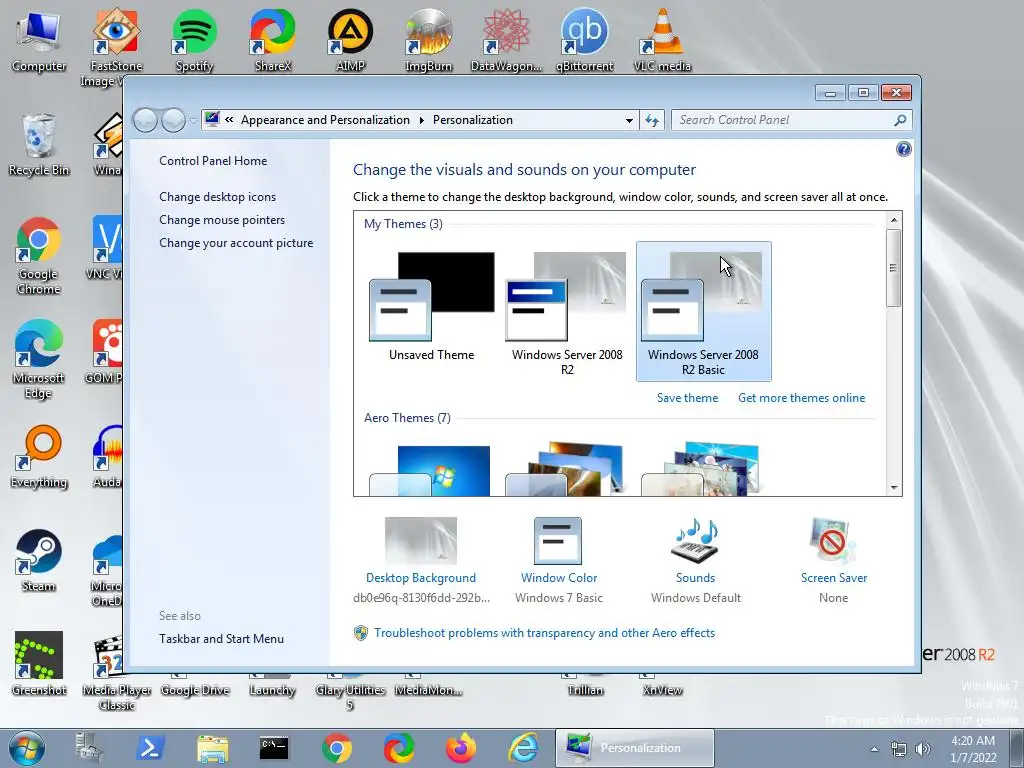Open the Spotify desktop shortcut
Image resolution: width=1024 pixels, height=768 pixels.
(194, 42)
